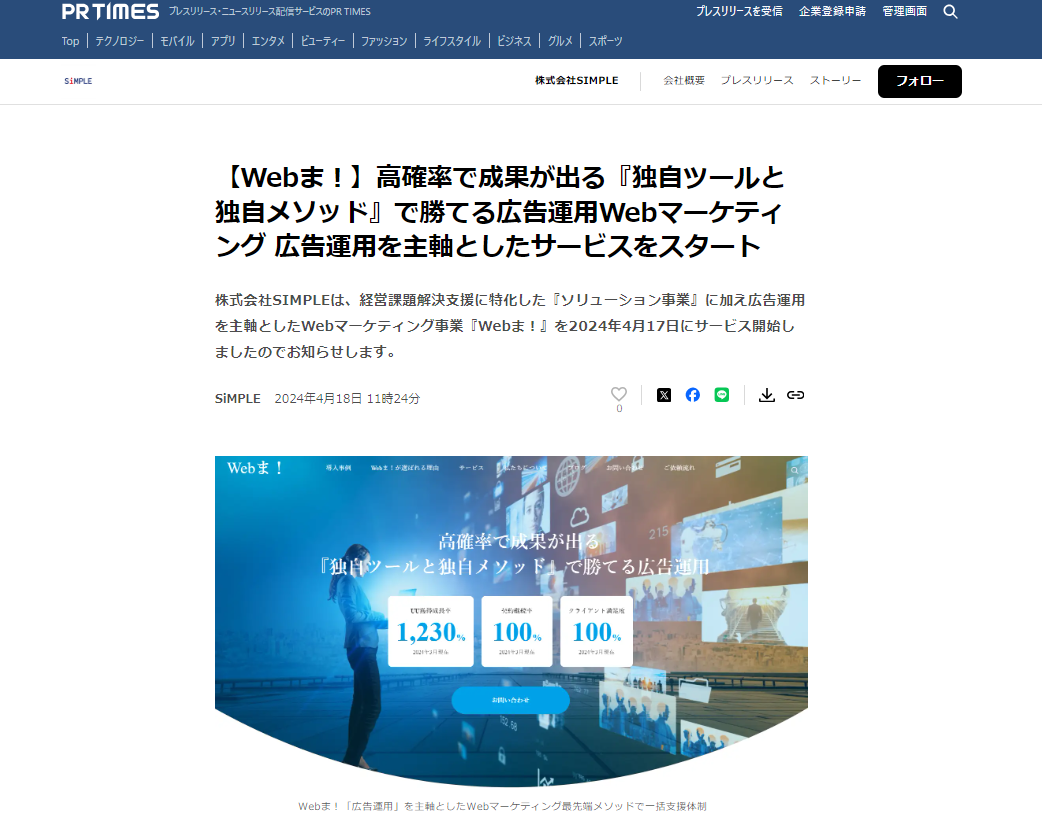Viewport: 1042px width, 814px height.
Task: Open 管理画面 link
Action: [x=904, y=11]
